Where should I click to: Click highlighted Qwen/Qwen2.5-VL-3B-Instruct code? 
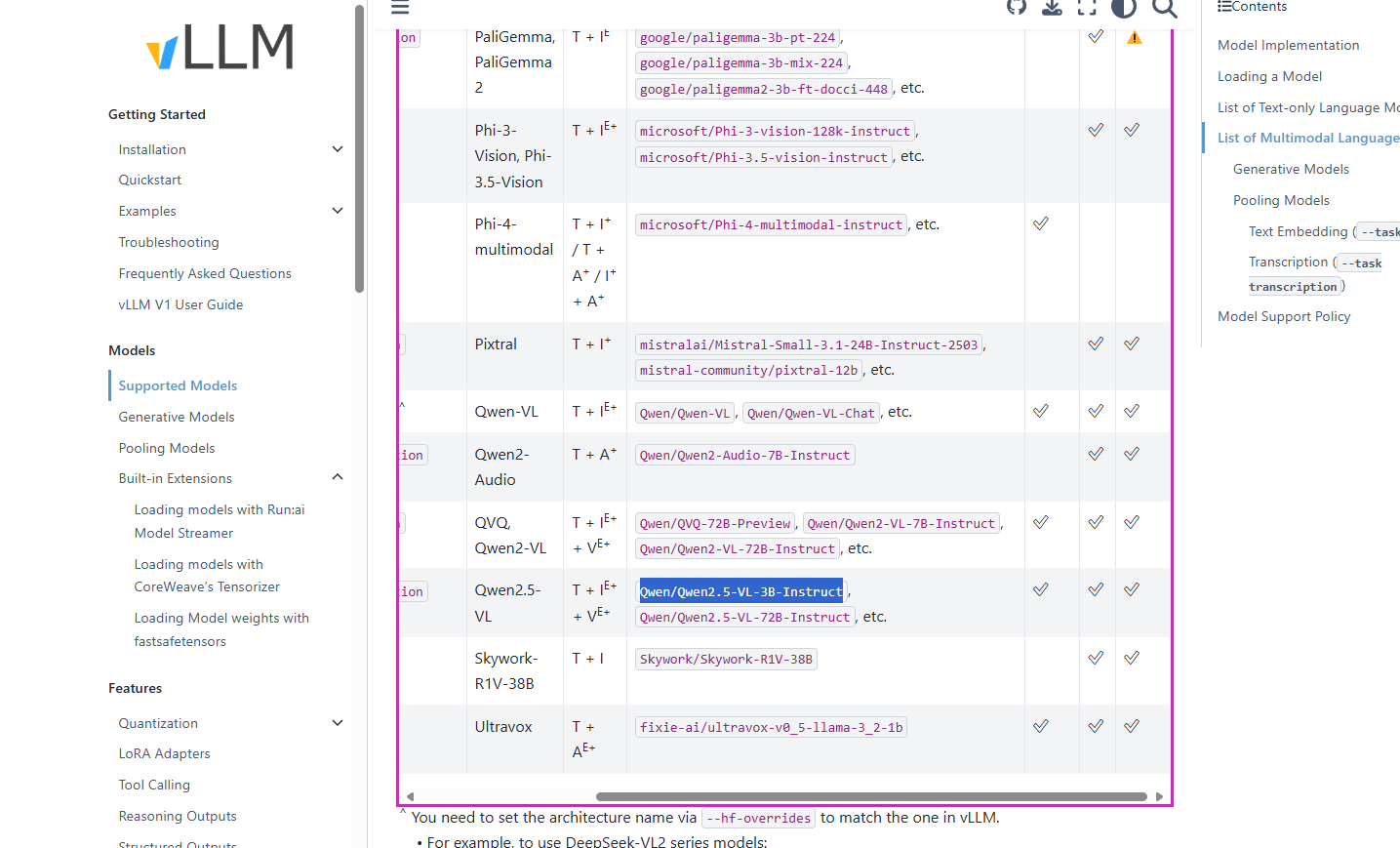pyautogui.click(x=740, y=592)
